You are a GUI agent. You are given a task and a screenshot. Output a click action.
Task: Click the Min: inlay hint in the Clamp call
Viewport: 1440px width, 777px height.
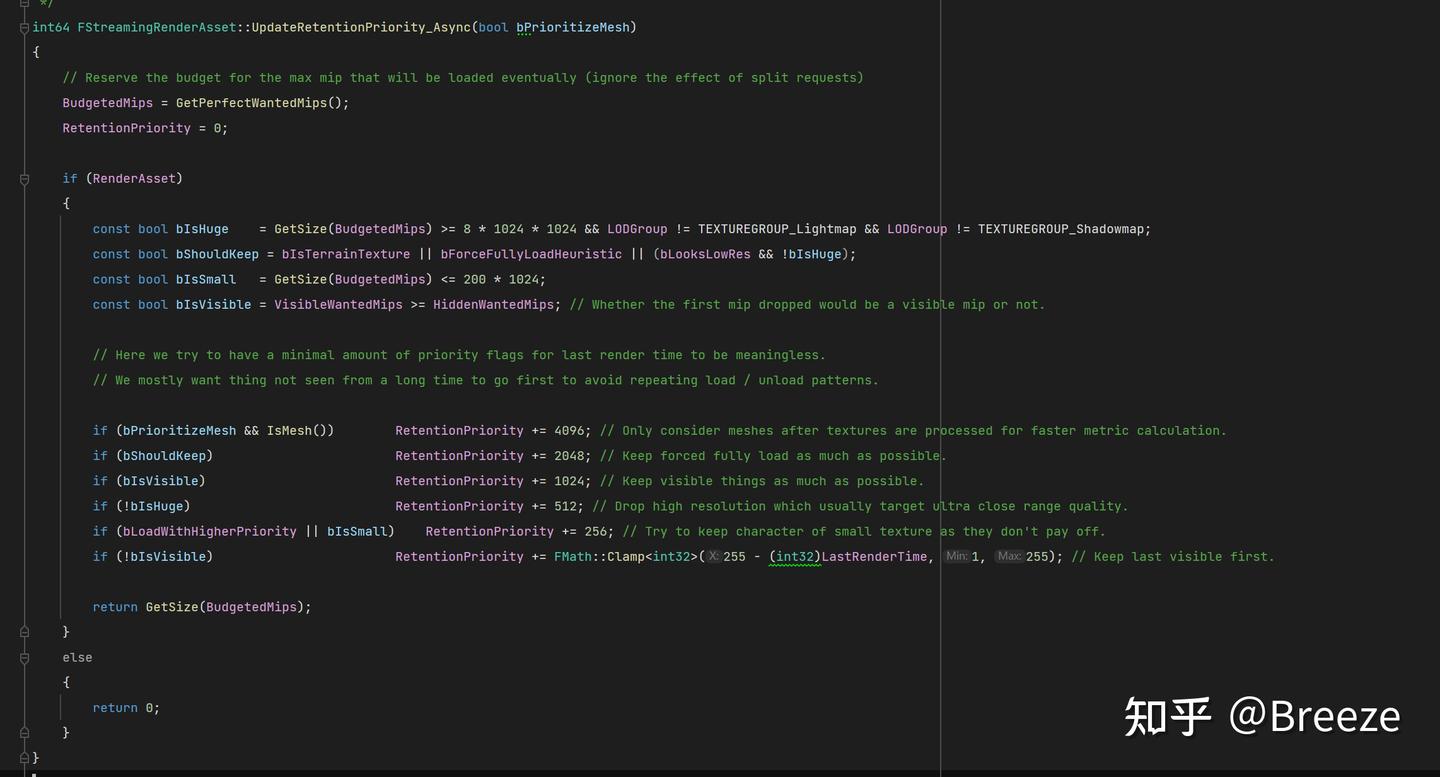click(957, 556)
